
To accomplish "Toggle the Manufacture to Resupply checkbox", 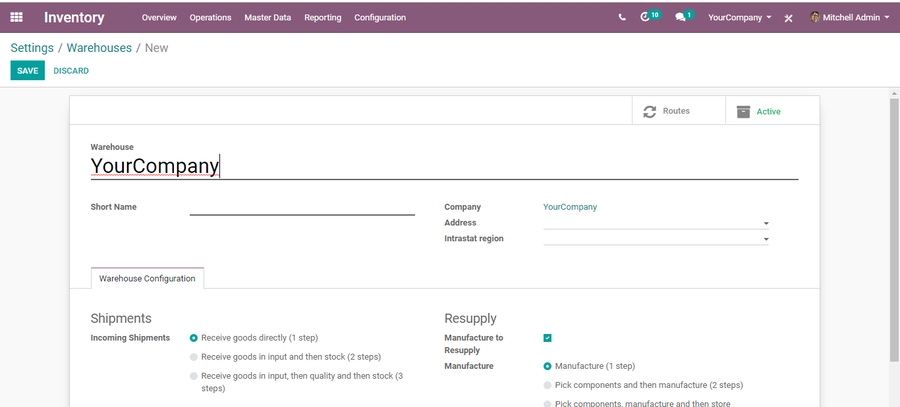I will [x=547, y=338].
